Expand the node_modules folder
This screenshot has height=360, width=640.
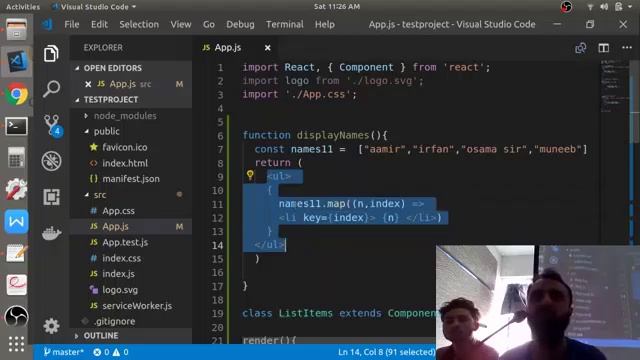click(125, 116)
